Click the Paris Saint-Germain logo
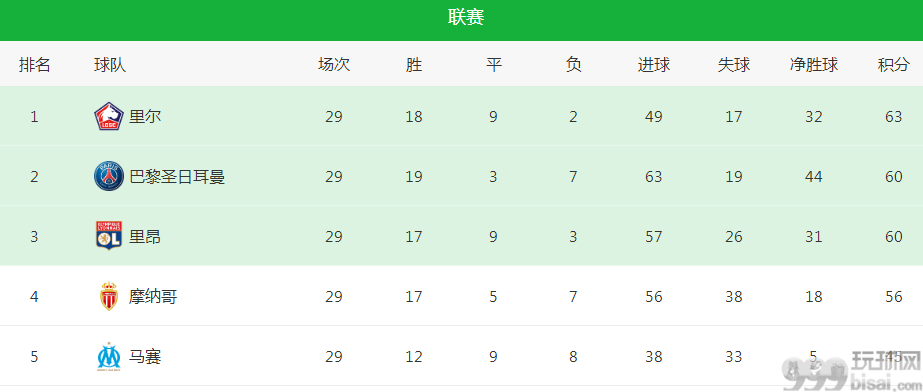 tap(109, 177)
